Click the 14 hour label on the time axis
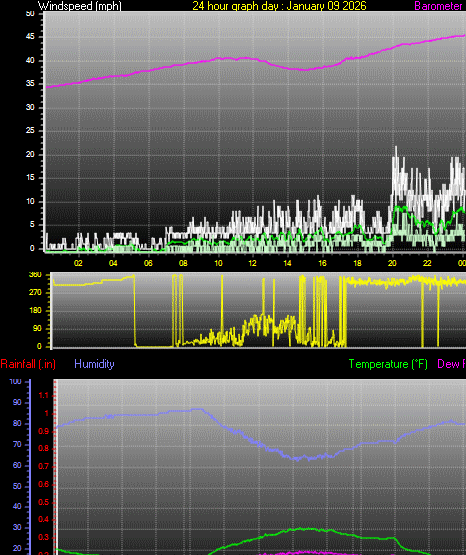 287,263
